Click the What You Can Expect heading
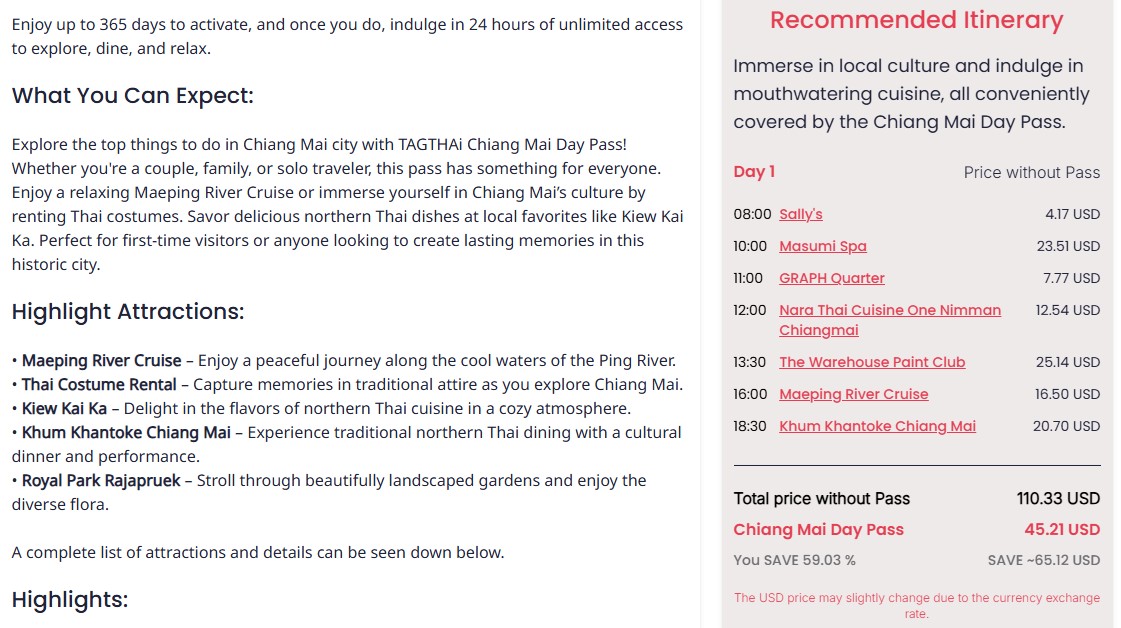This screenshot has width=1121, height=628. pos(133,95)
